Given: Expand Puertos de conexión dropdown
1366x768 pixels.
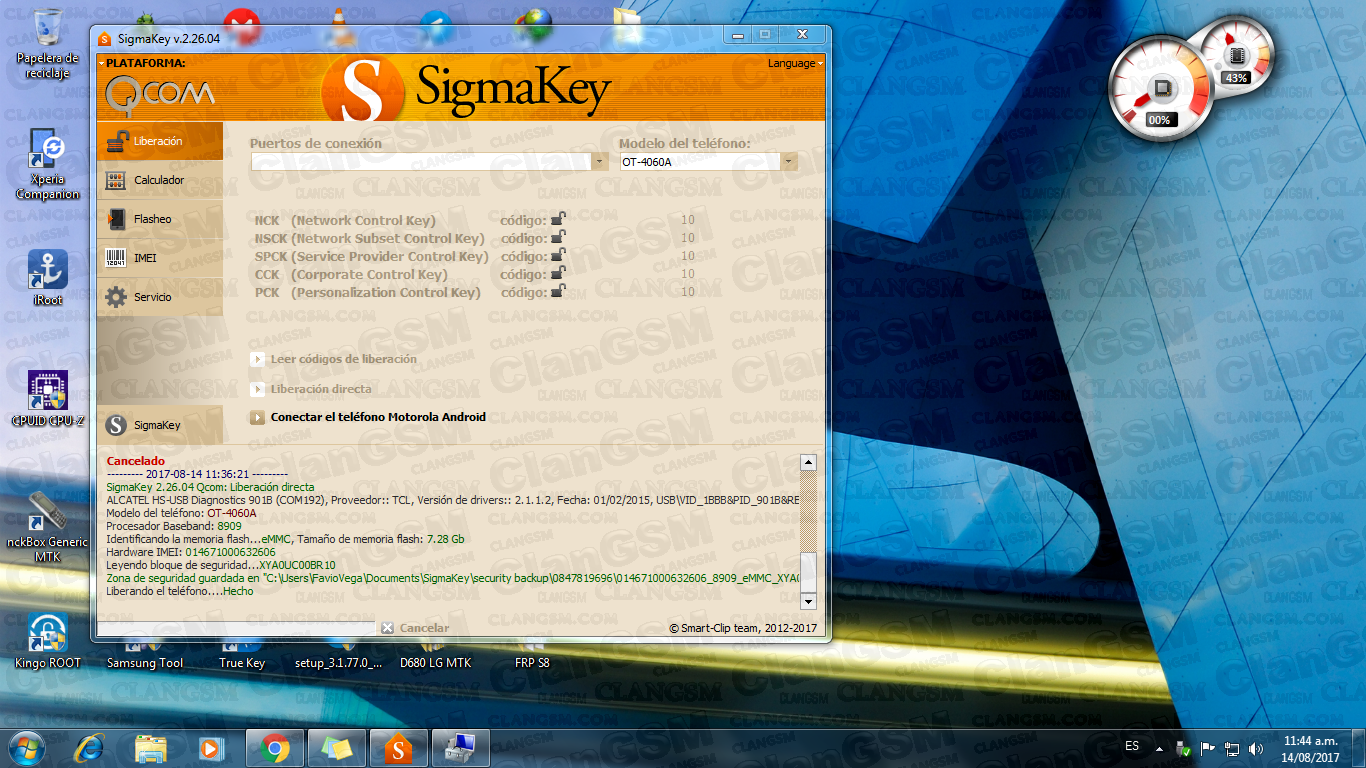Looking at the screenshot, I should tap(600, 161).
